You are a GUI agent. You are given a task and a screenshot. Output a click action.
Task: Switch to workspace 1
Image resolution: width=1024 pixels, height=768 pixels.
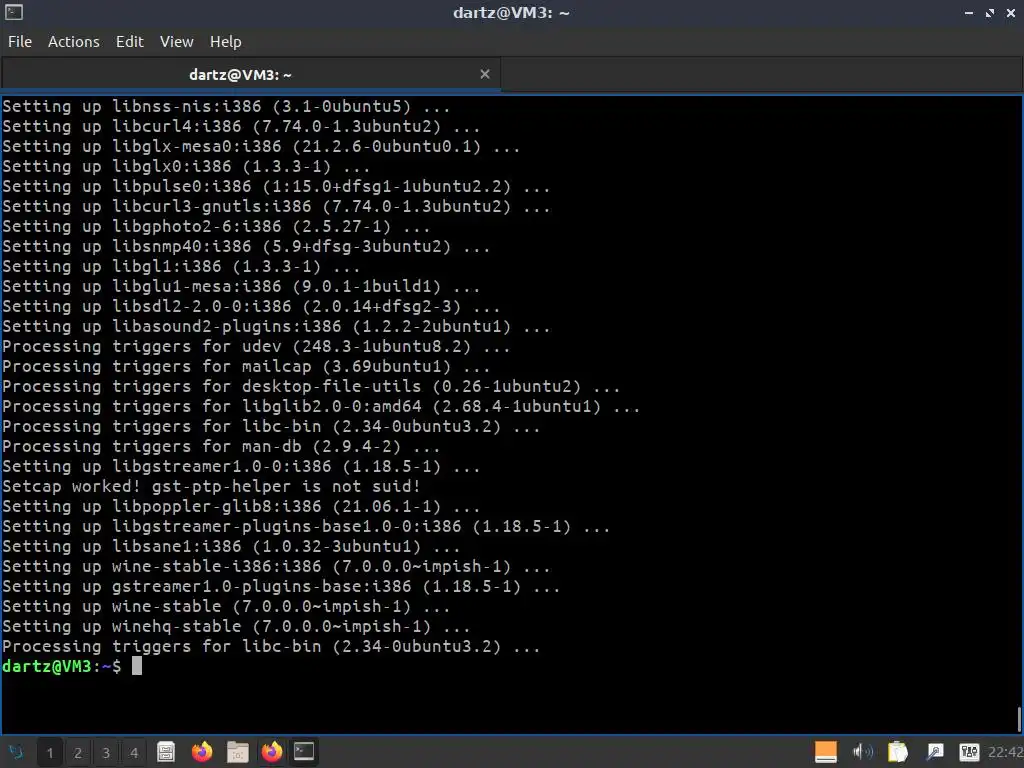point(50,752)
